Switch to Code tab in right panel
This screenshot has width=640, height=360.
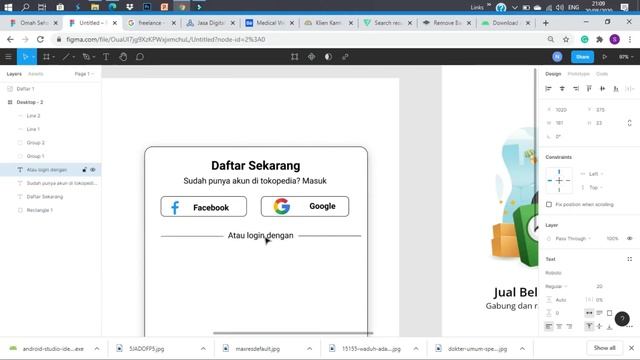pos(602,74)
